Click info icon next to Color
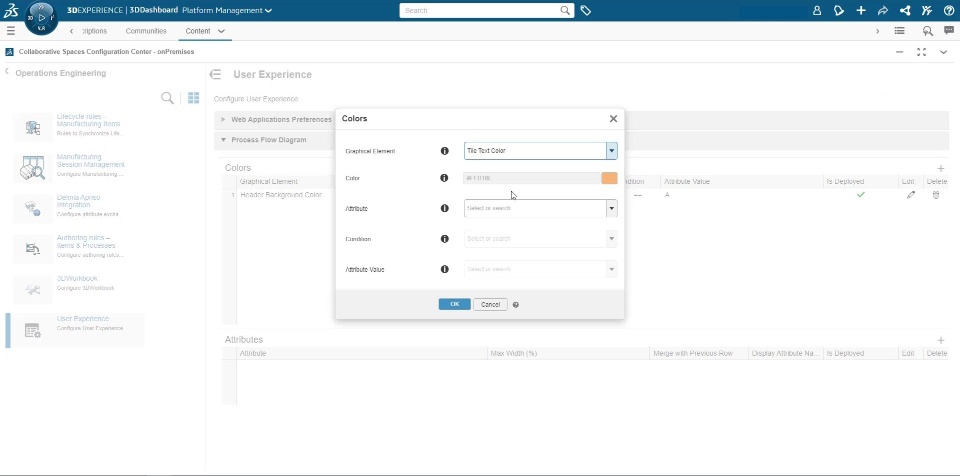Viewport: 960px width, 476px height. point(445,178)
